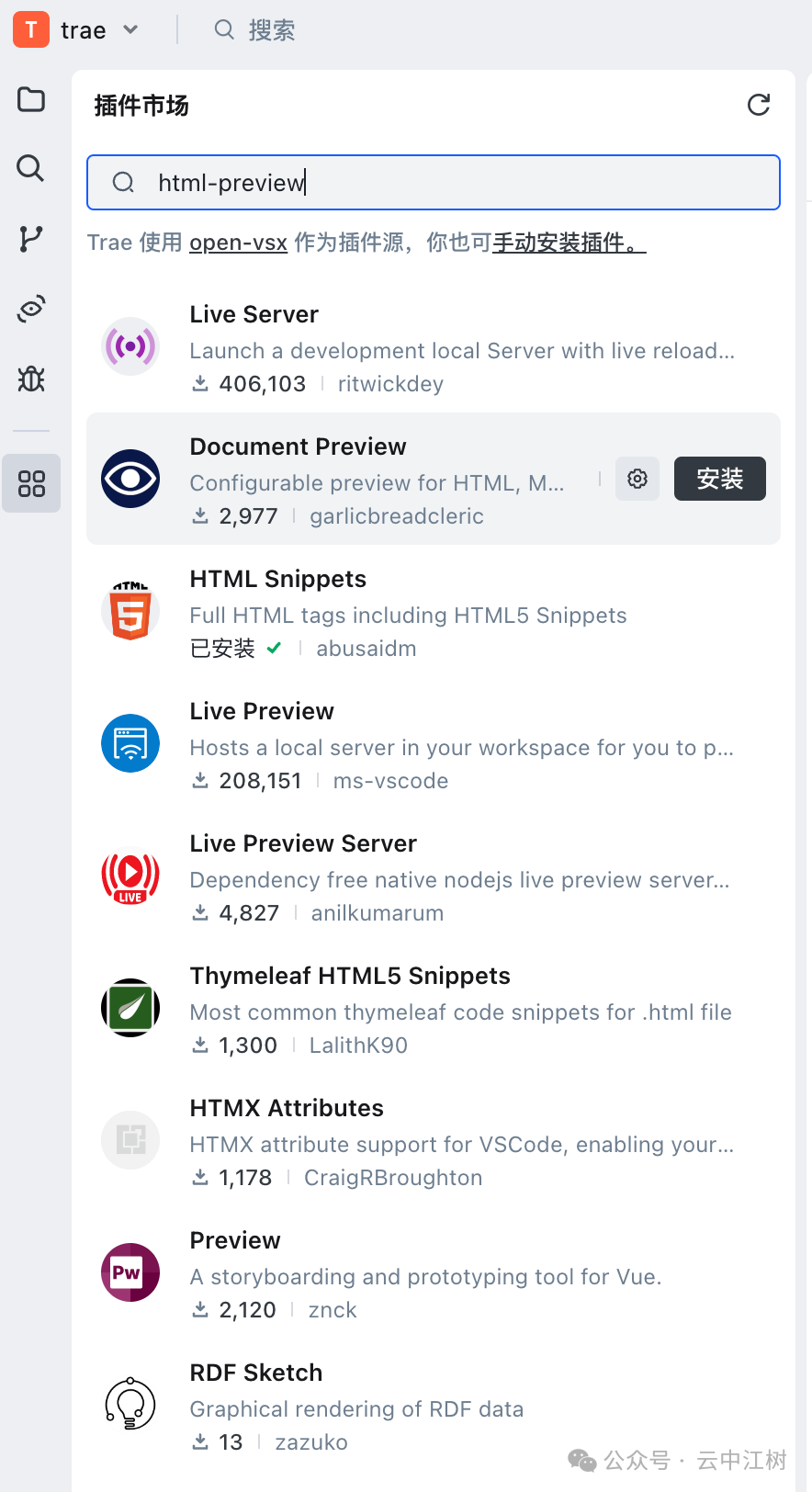Click the Document Preview eye logo
Image resolution: width=812 pixels, height=1492 pixels.
(x=130, y=479)
